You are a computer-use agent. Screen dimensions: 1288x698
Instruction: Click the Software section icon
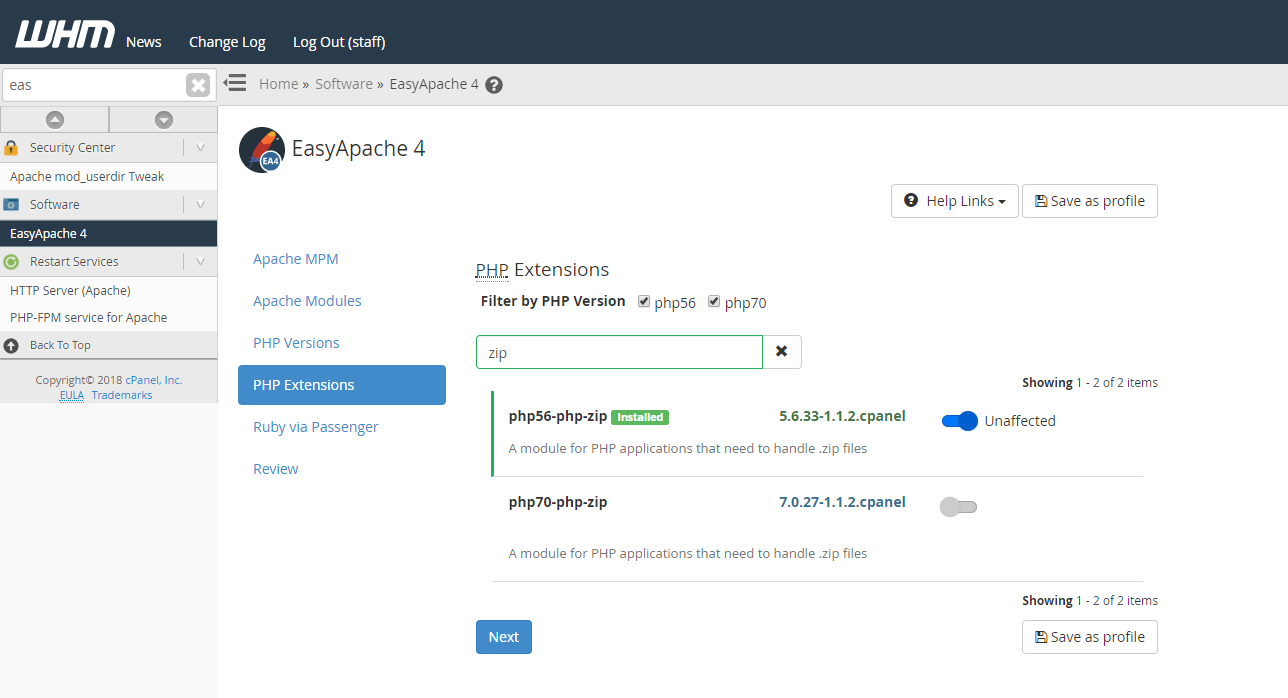click(11, 205)
